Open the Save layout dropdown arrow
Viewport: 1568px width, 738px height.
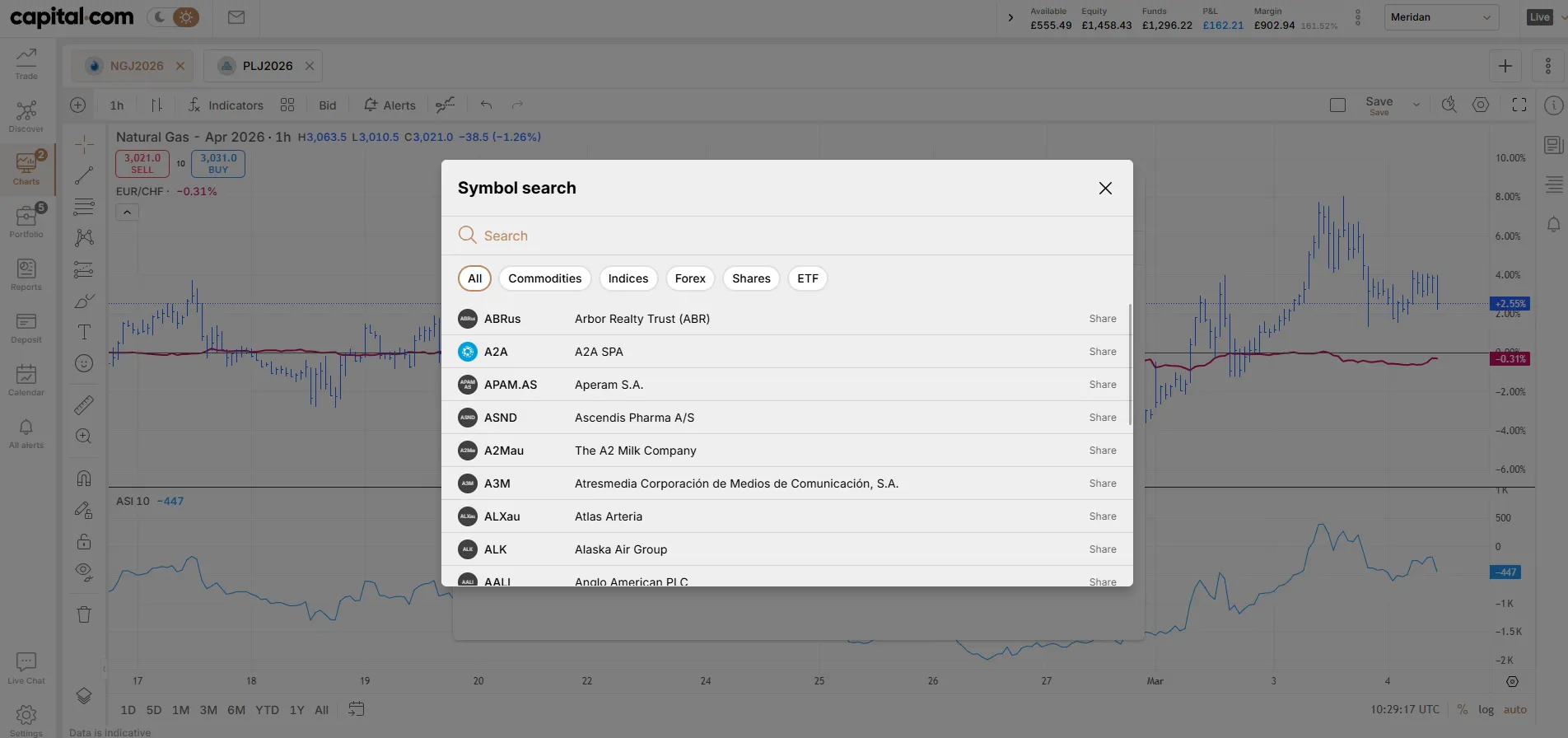tap(1416, 105)
